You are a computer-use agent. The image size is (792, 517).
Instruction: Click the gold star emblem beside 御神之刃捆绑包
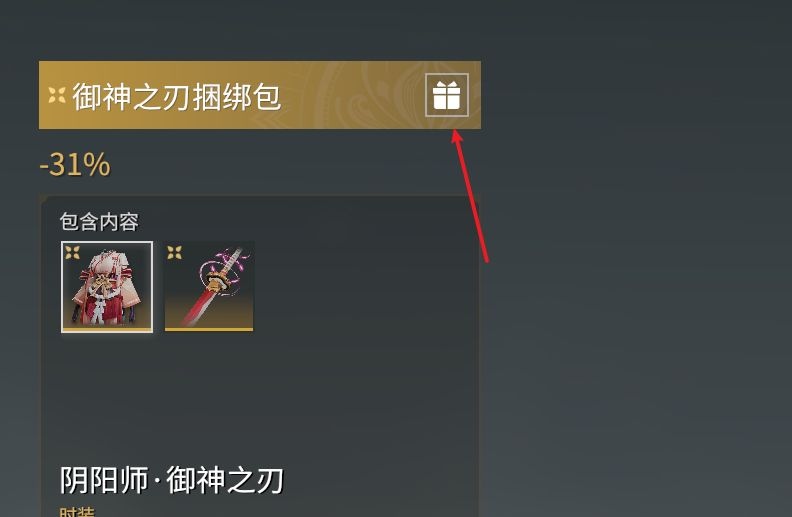[x=57, y=95]
